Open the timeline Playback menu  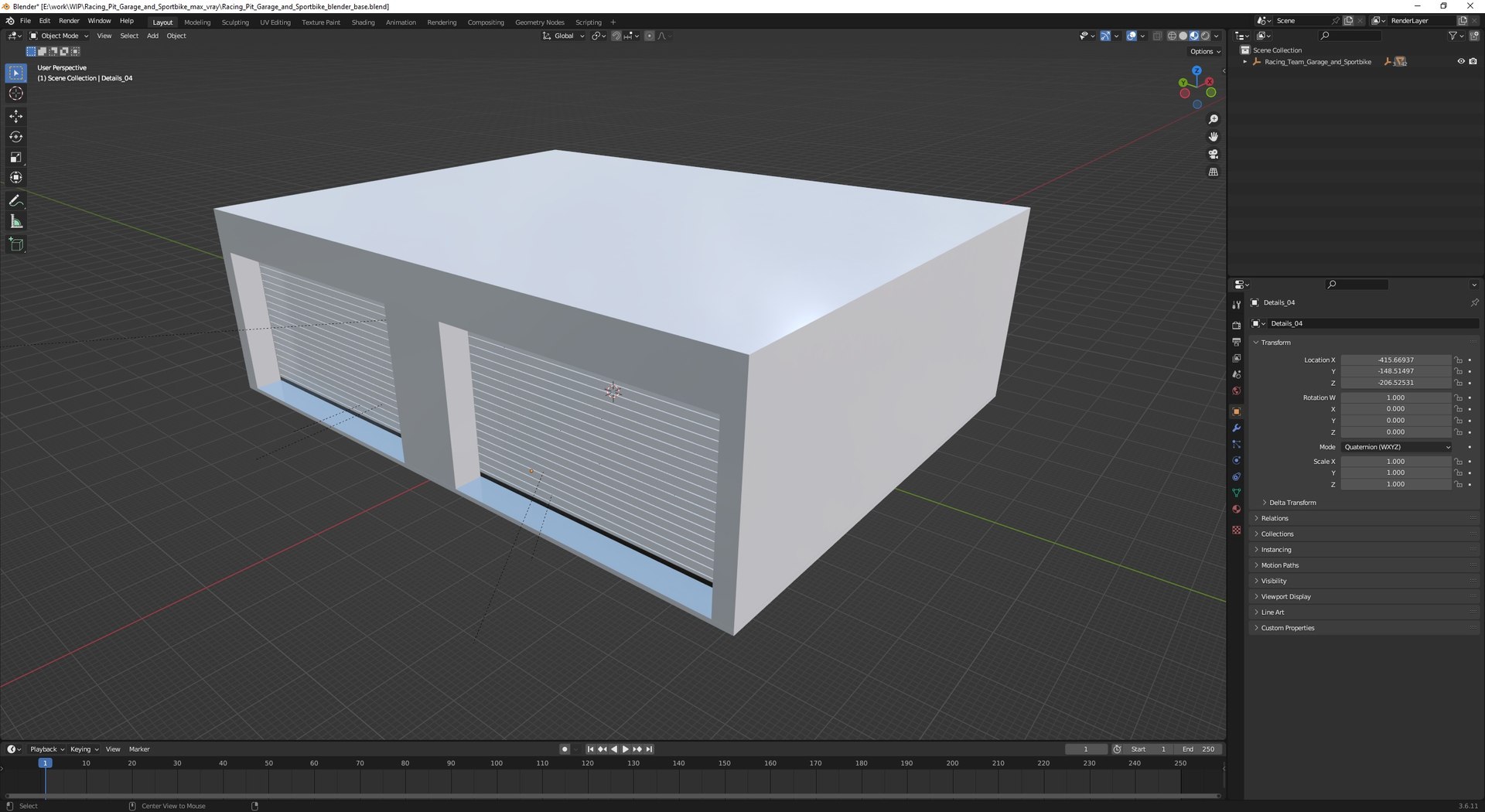(46, 749)
